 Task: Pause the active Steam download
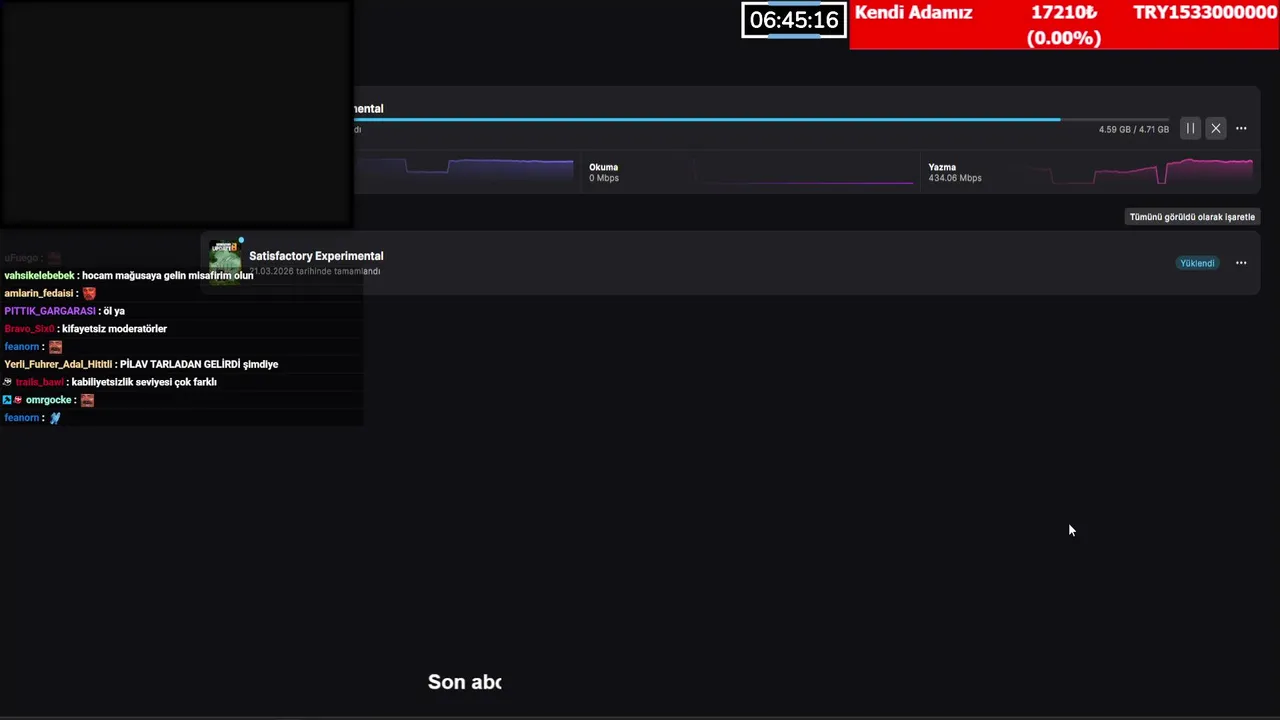click(1190, 128)
